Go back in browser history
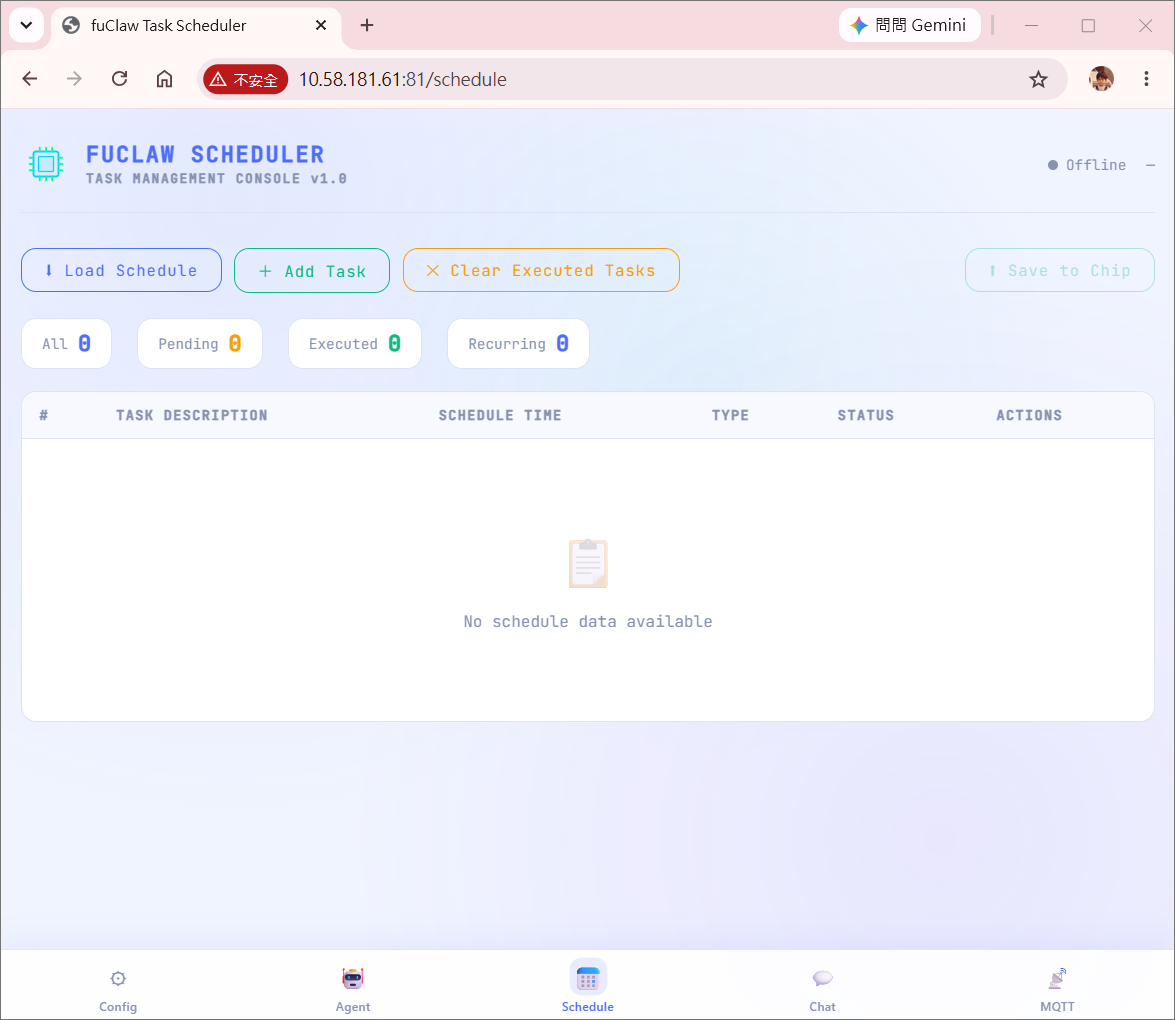 [30, 79]
